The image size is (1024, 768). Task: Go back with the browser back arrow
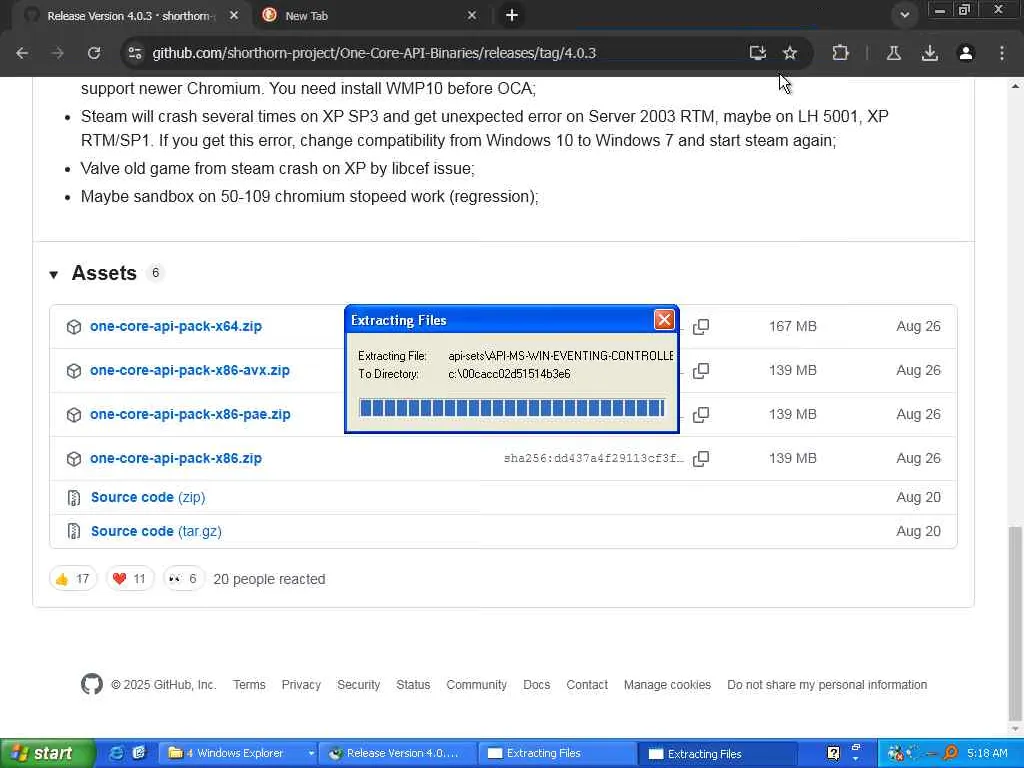click(22, 53)
